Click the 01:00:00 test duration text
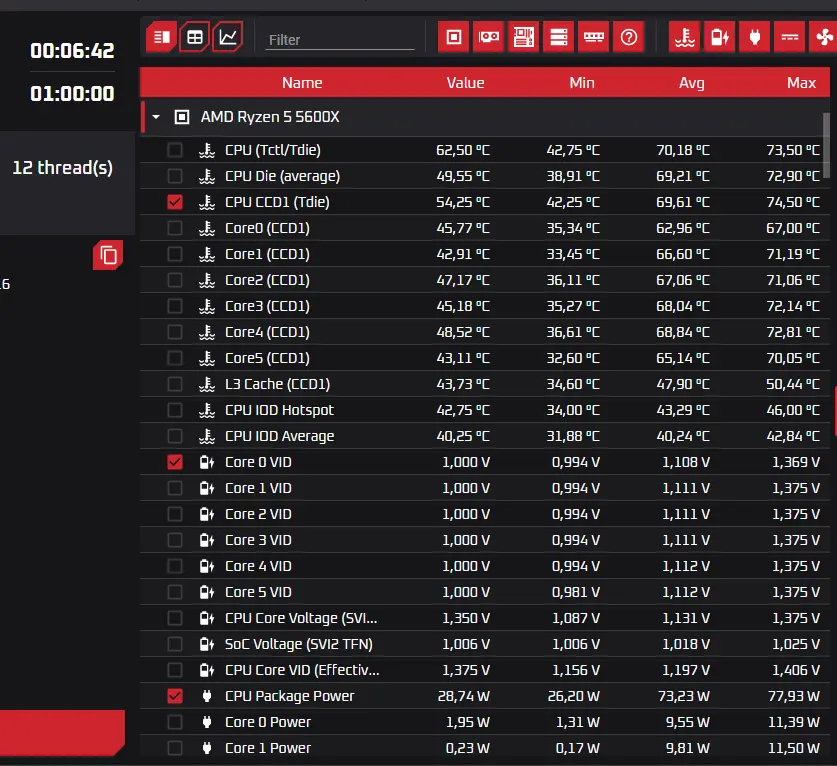 [x=72, y=94]
